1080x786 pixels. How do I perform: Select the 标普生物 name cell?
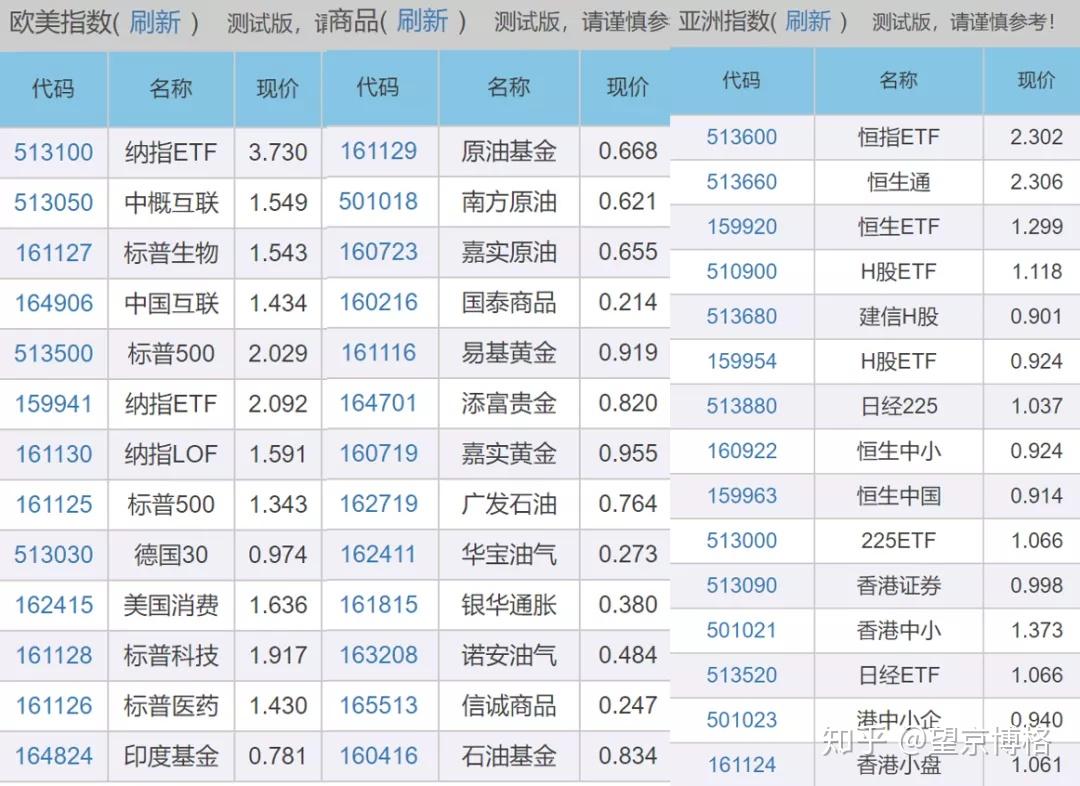(x=172, y=253)
